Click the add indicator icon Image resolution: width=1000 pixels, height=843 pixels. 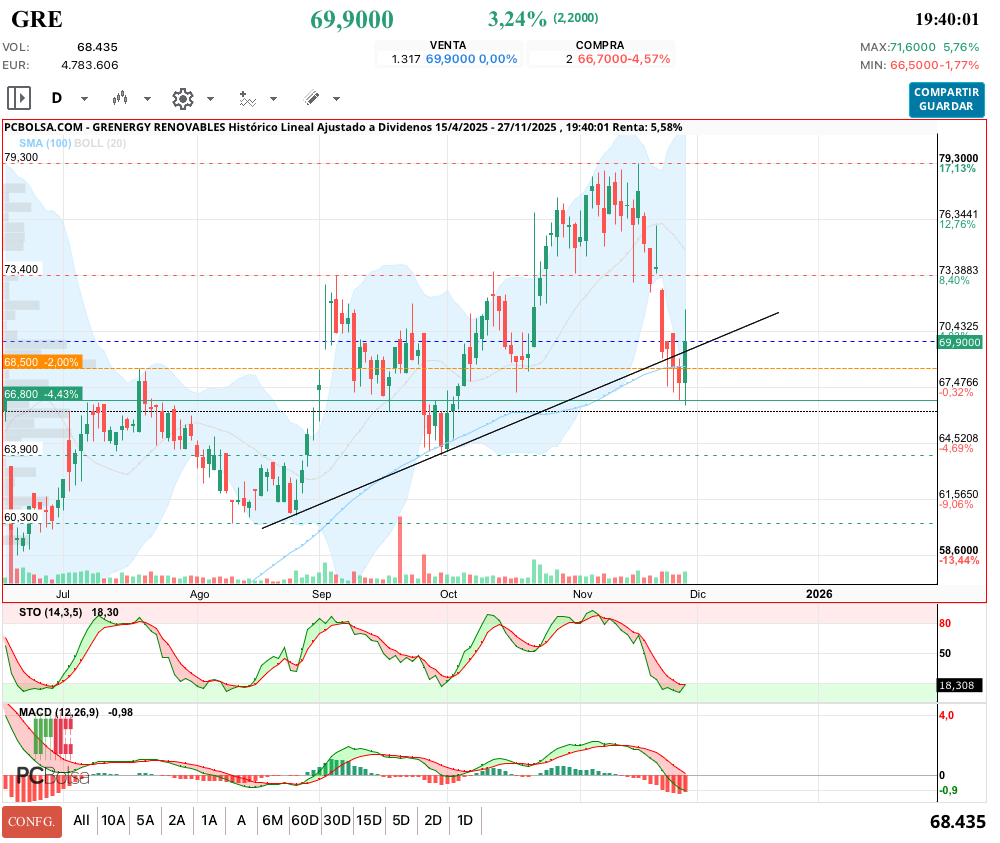click(247, 98)
